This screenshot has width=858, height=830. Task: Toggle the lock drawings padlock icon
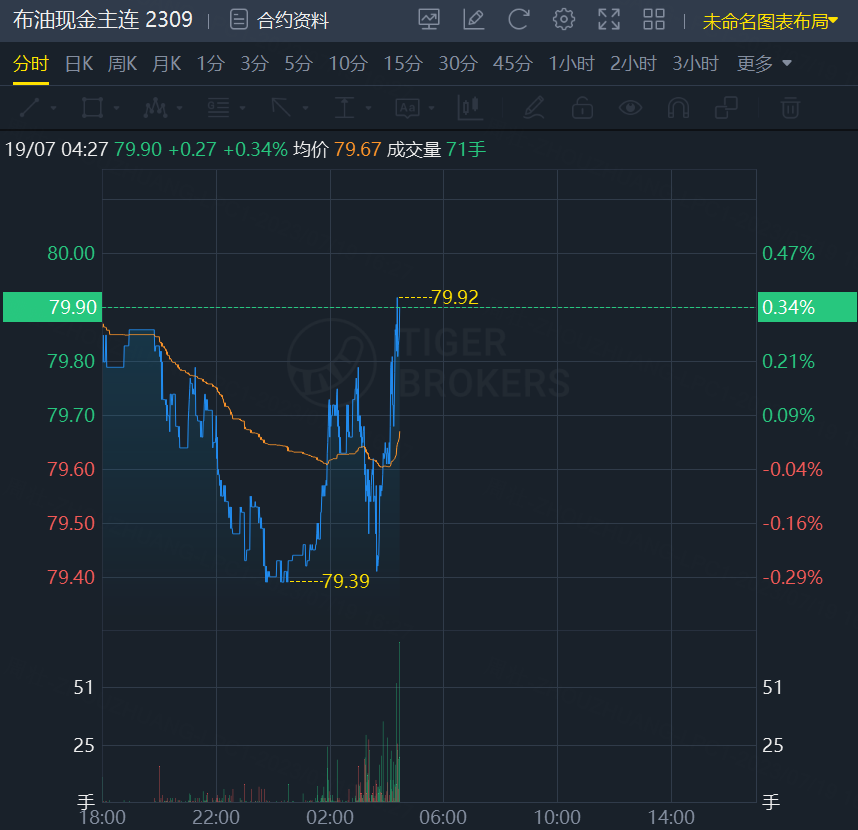582,108
